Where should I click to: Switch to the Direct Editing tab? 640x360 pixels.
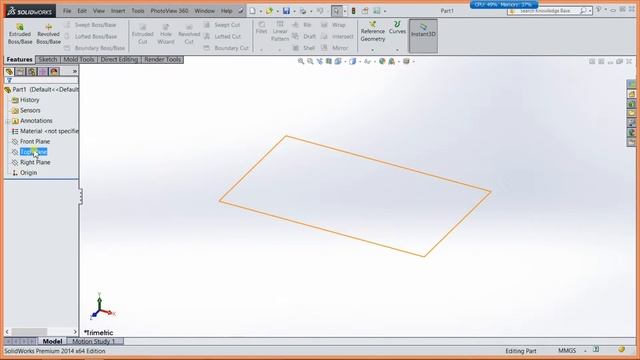pos(119,60)
